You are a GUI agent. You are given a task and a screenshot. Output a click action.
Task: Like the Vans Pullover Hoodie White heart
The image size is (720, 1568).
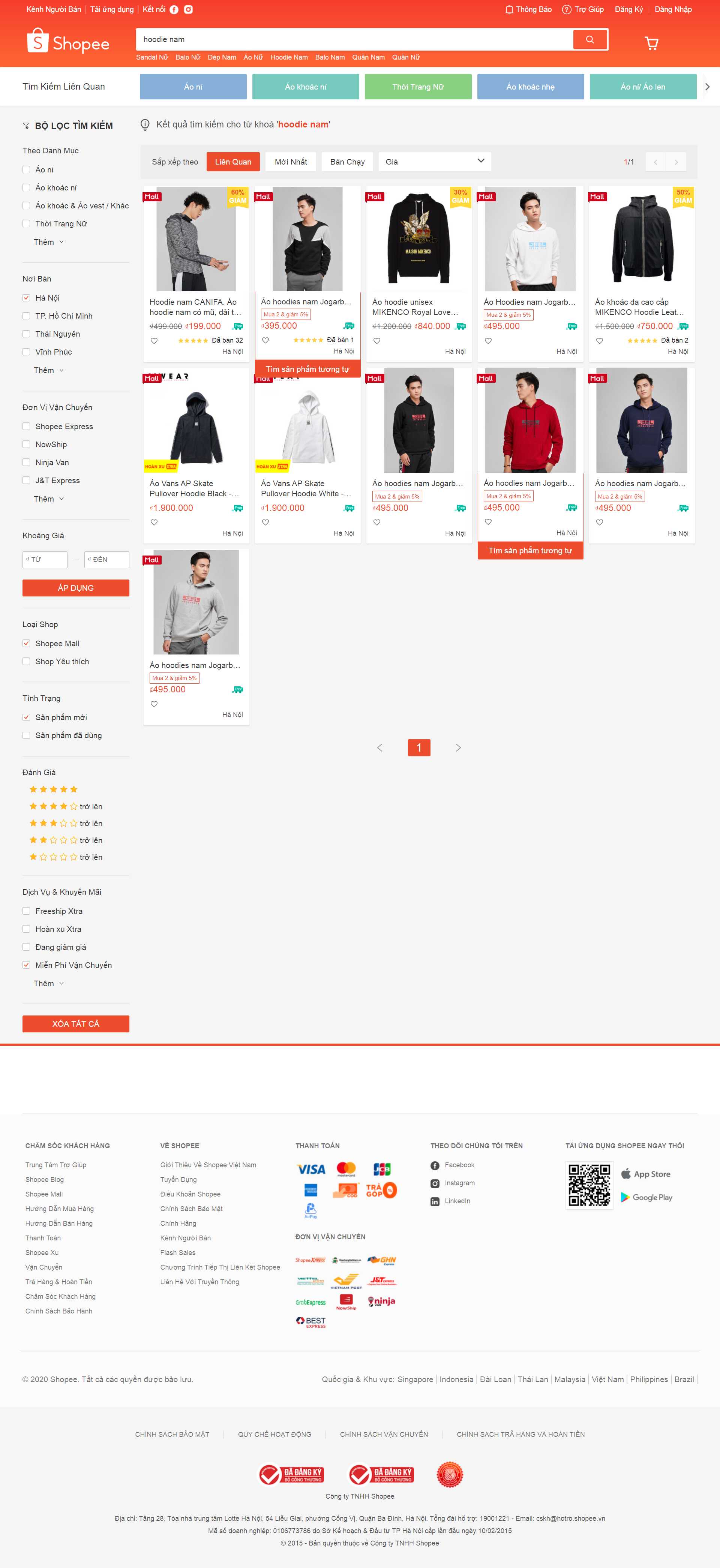pyautogui.click(x=265, y=522)
